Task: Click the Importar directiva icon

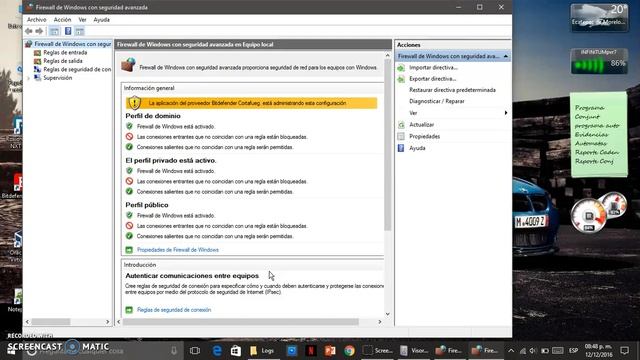Action: pyautogui.click(x=401, y=68)
